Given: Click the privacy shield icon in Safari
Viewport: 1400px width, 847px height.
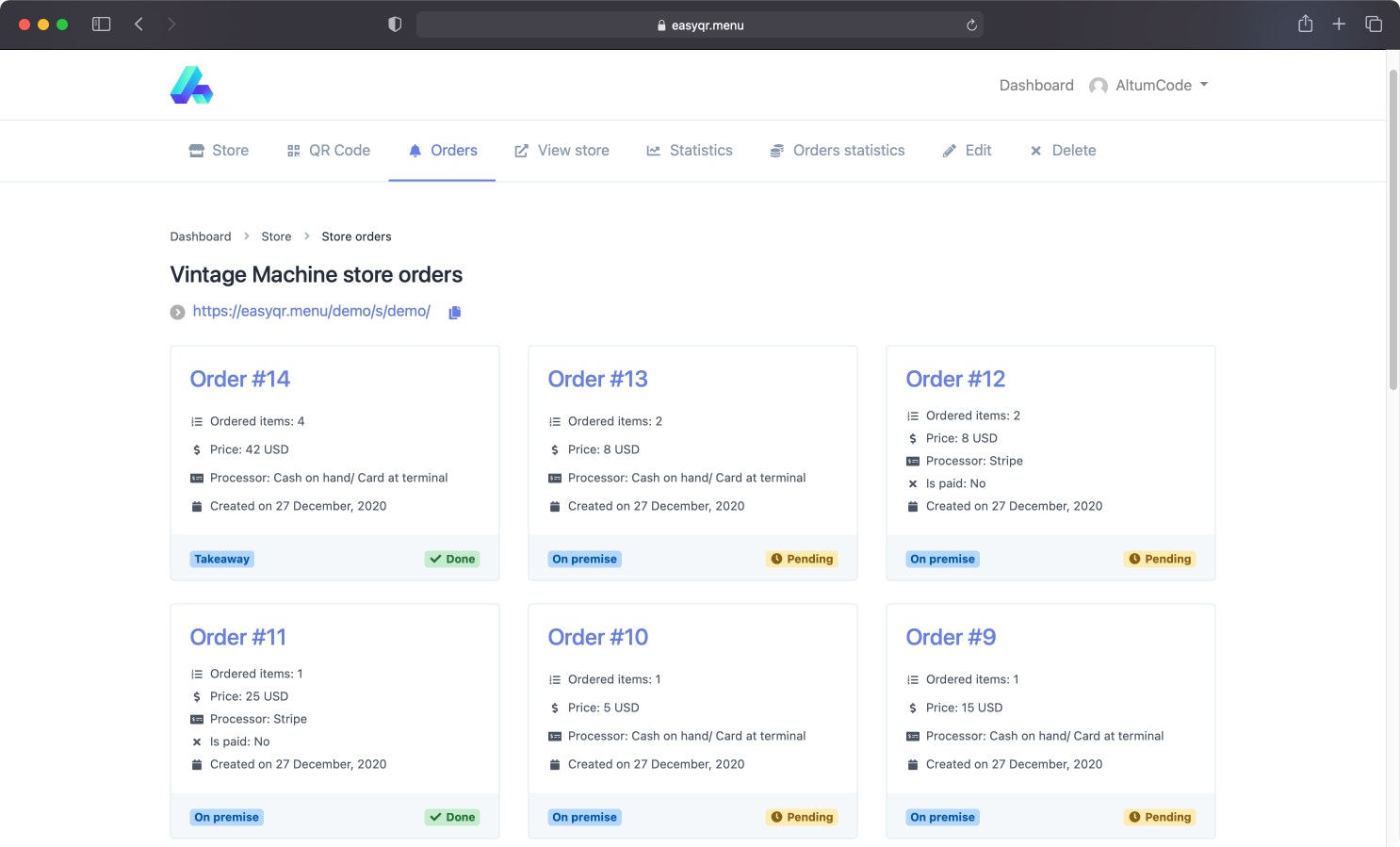Looking at the screenshot, I should (395, 24).
